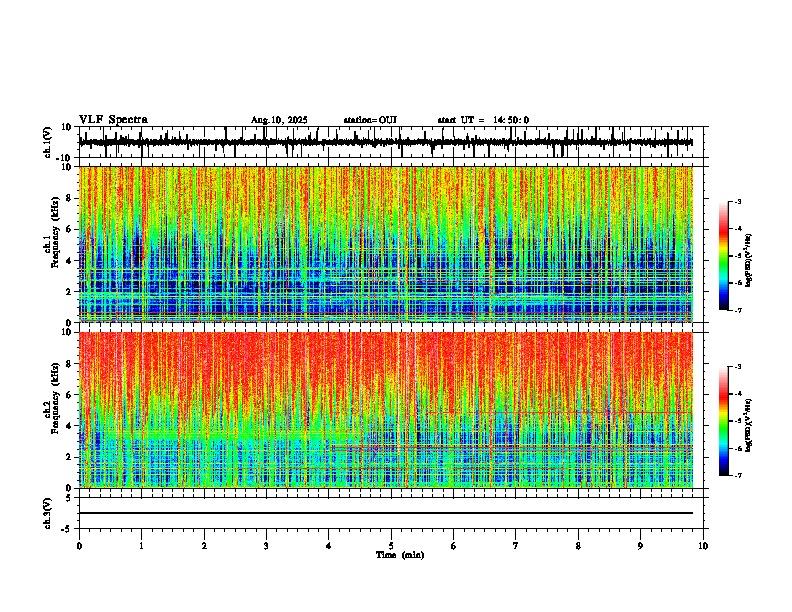Click the ch.1 spectrogram color scale bar
The image size is (792, 612).
pyautogui.click(x=724, y=256)
